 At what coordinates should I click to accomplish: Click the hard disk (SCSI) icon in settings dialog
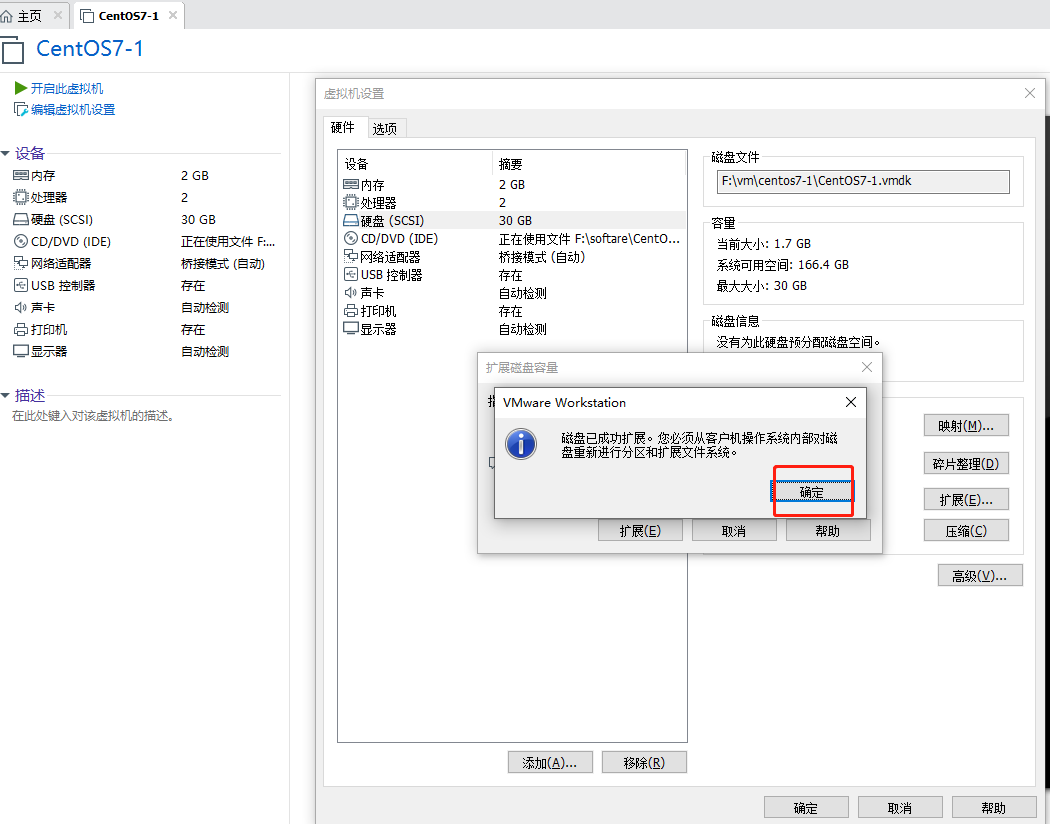click(x=351, y=220)
